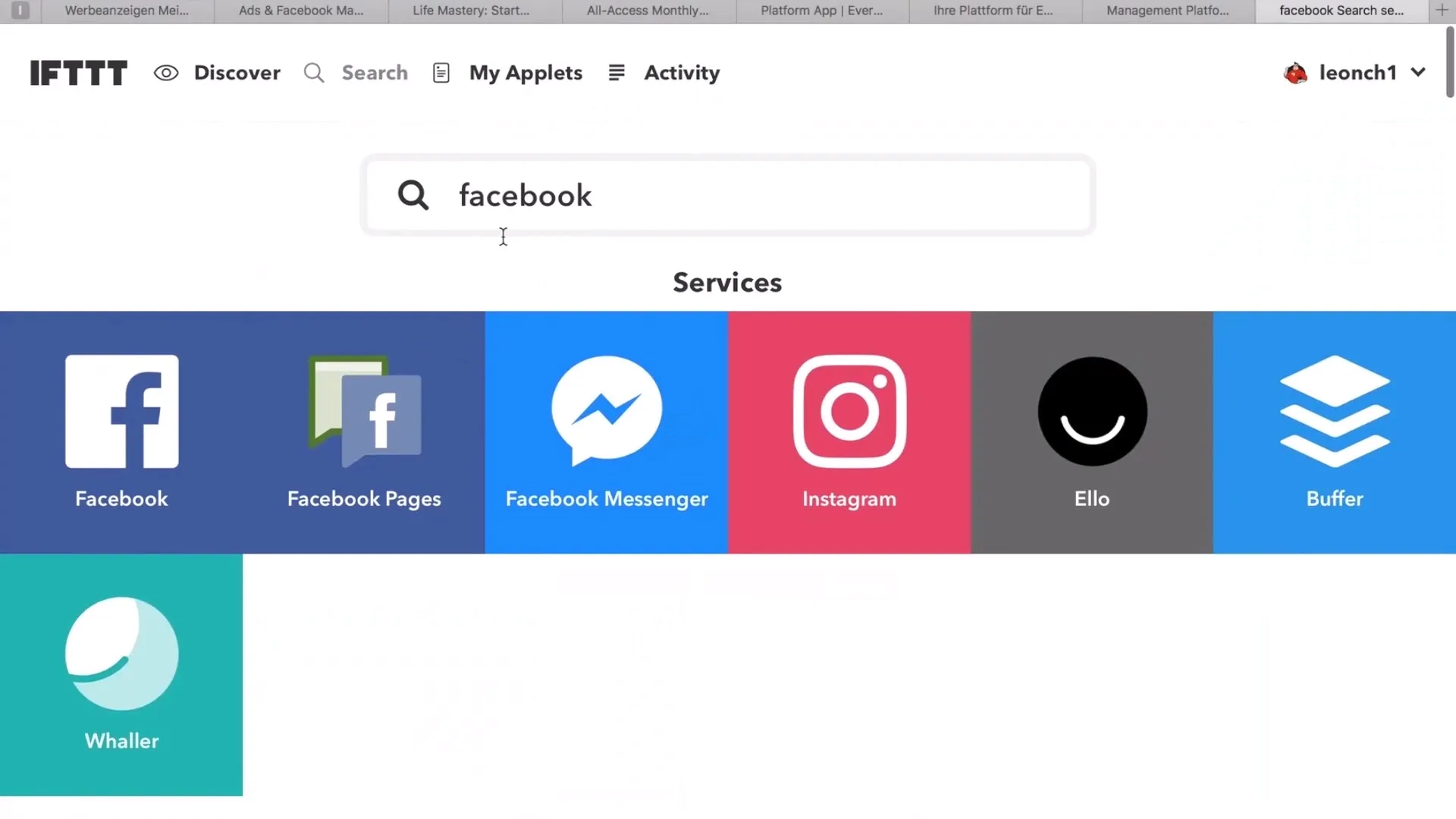
Task: Click the search input field
Action: [728, 195]
